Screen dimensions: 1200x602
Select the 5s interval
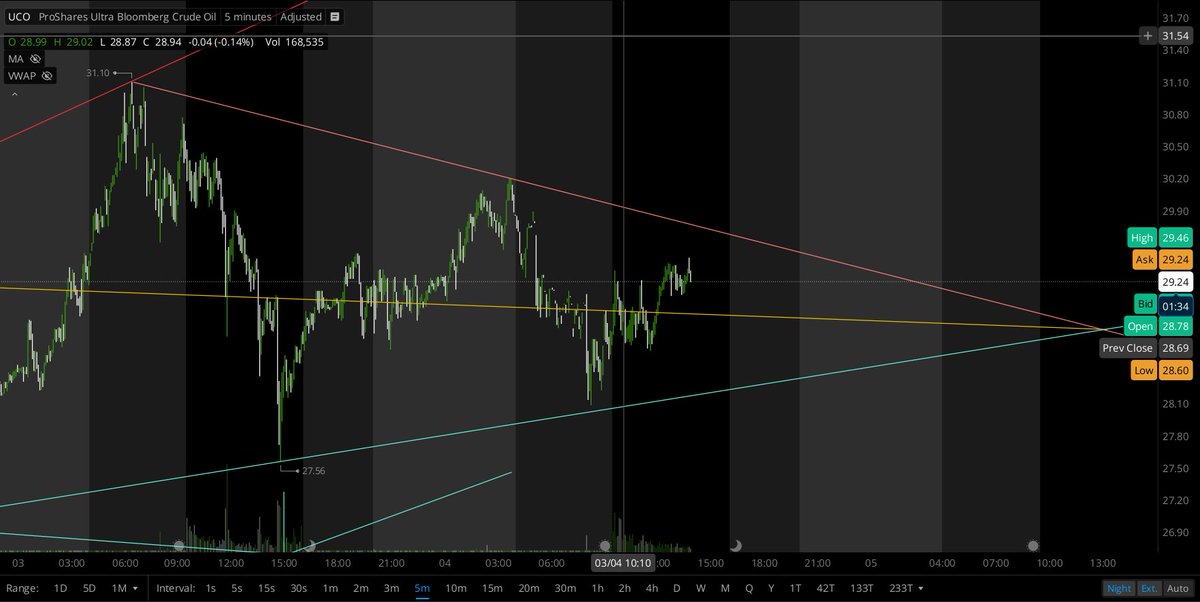(238, 588)
